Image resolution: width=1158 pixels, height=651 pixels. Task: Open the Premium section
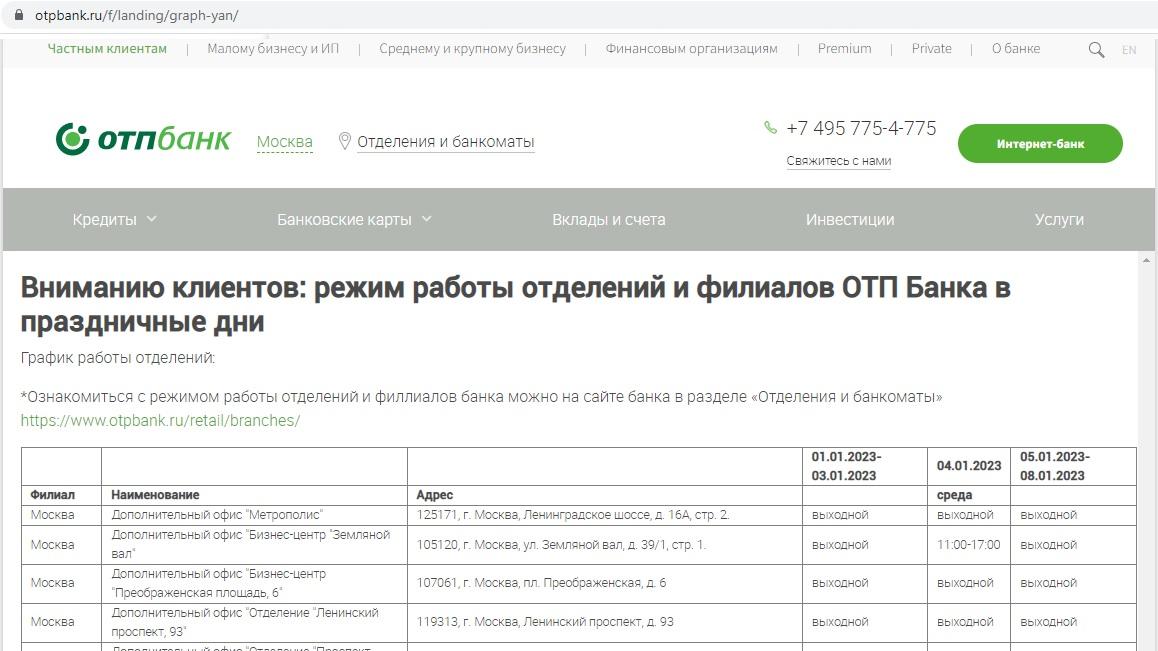pos(844,49)
